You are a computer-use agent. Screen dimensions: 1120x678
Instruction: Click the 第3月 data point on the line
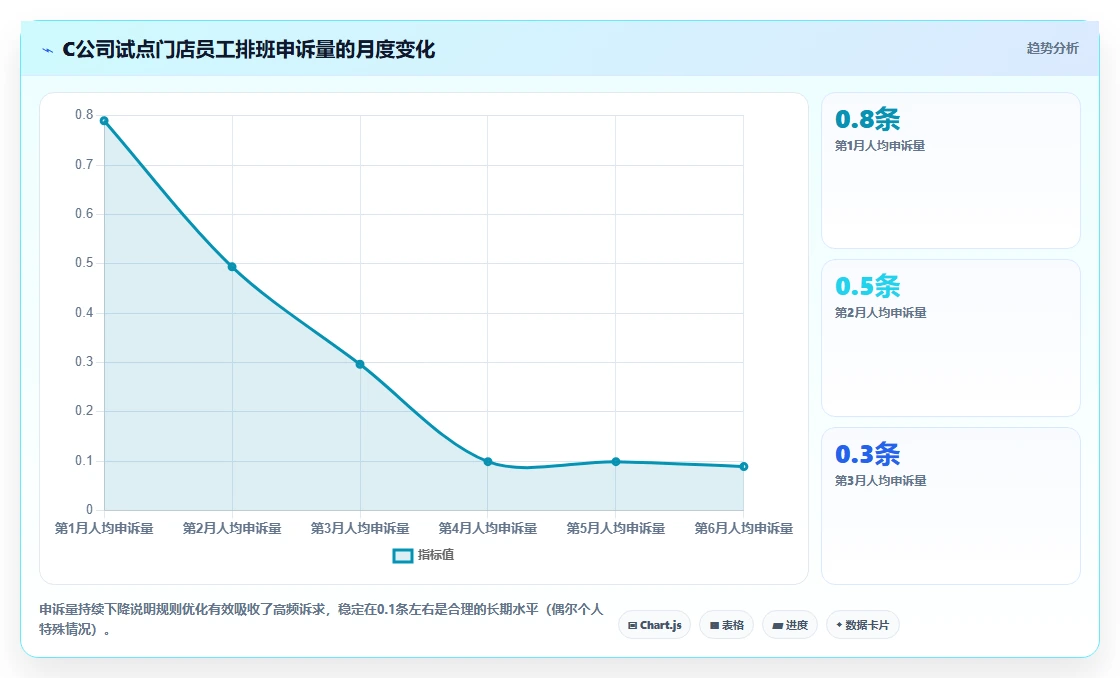[x=360, y=364]
